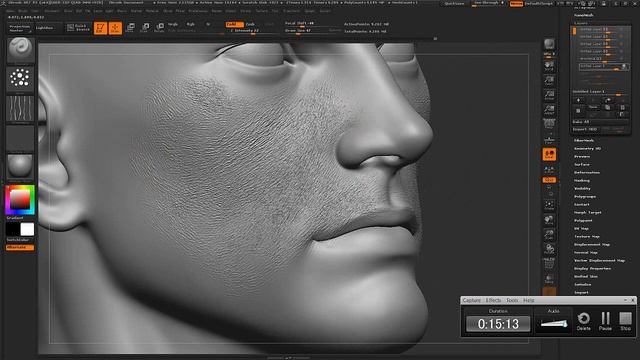Expand the Geometry HD subpalette

587,149
